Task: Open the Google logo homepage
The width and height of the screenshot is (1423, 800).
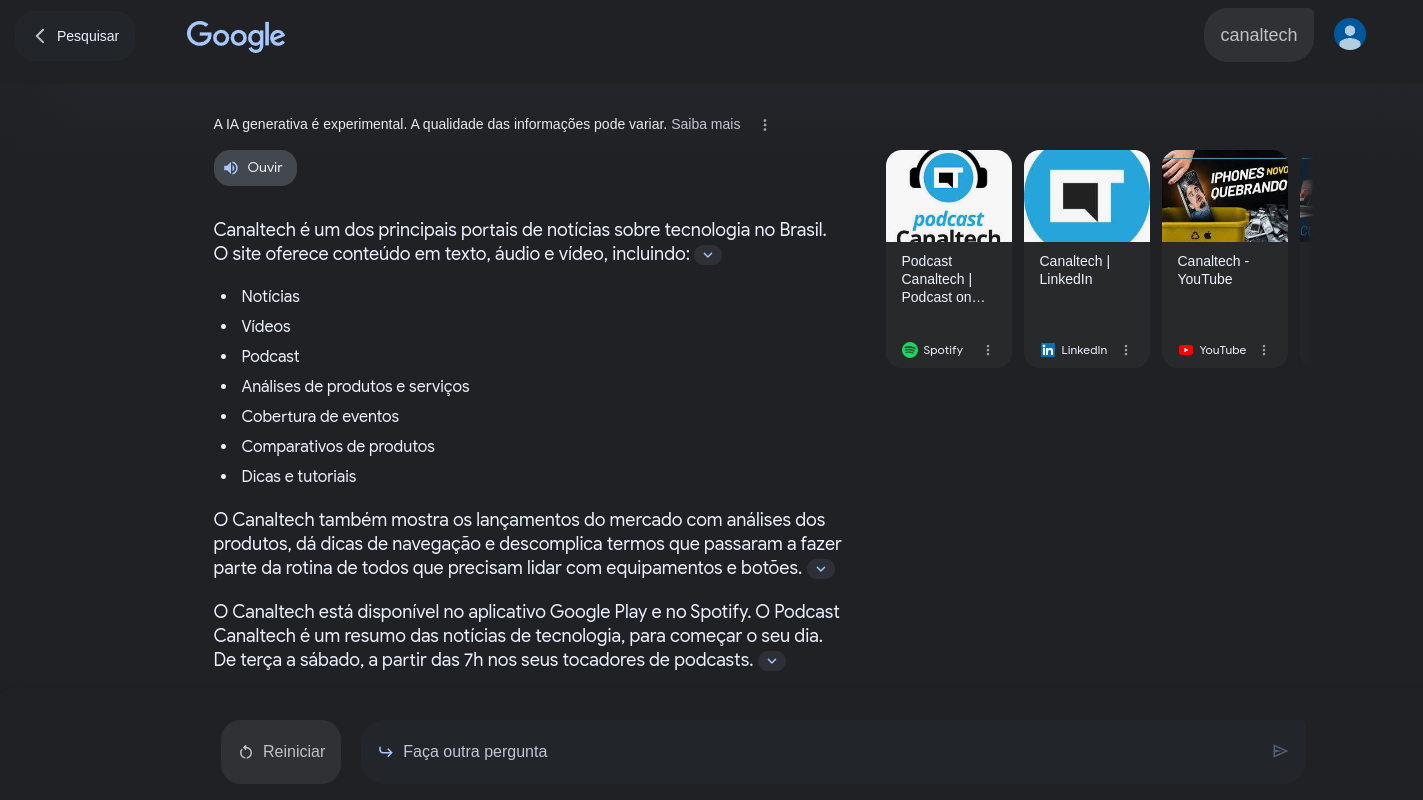Action: pyautogui.click(x=236, y=36)
